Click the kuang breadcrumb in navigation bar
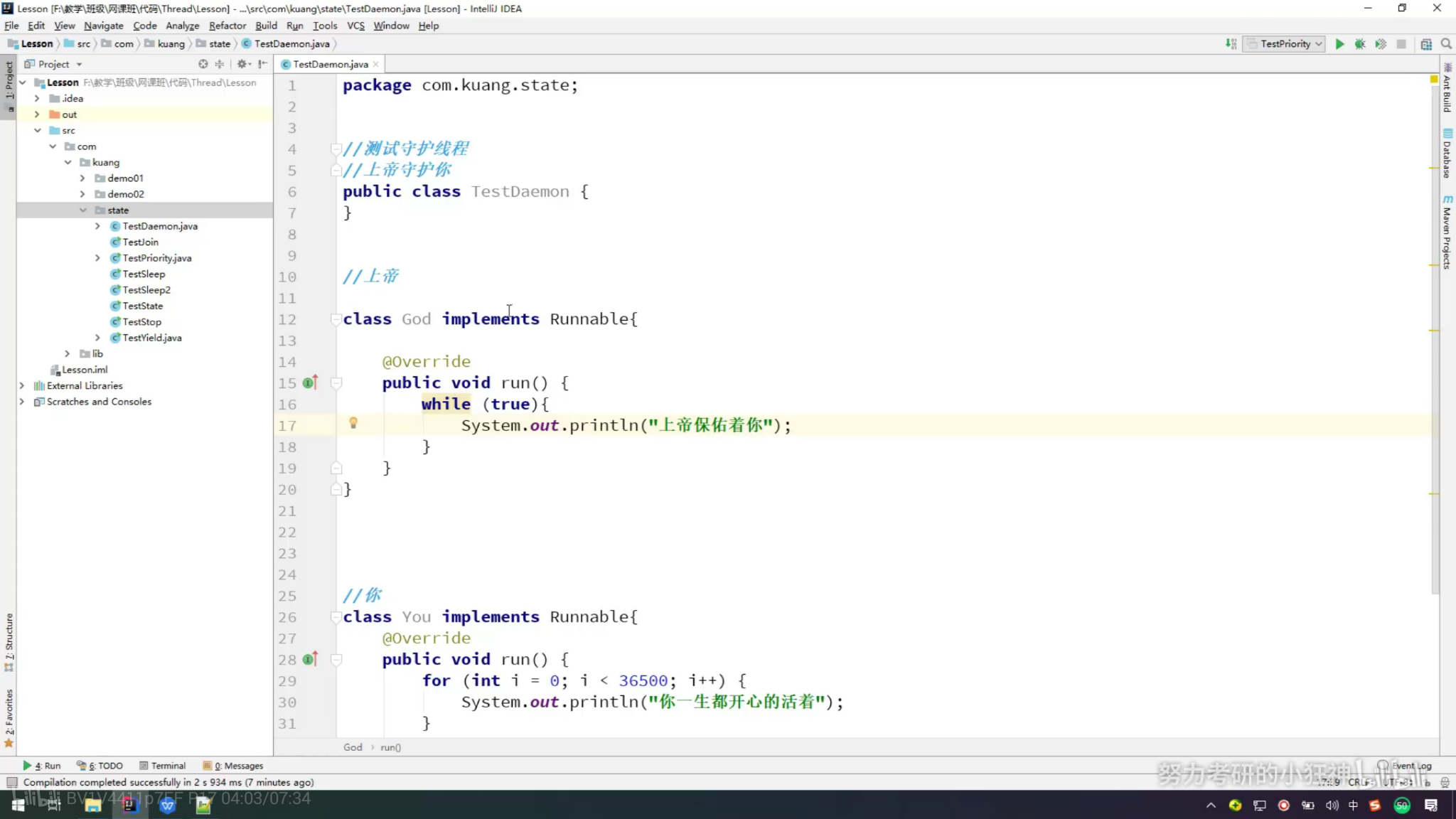This screenshot has width=1456, height=819. coord(164,44)
